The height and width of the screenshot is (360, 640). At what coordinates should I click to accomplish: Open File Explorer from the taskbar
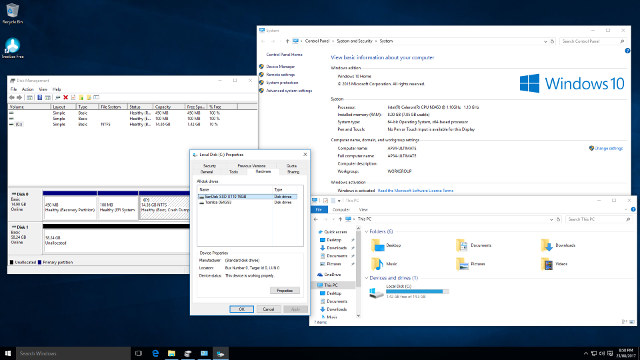171,353
